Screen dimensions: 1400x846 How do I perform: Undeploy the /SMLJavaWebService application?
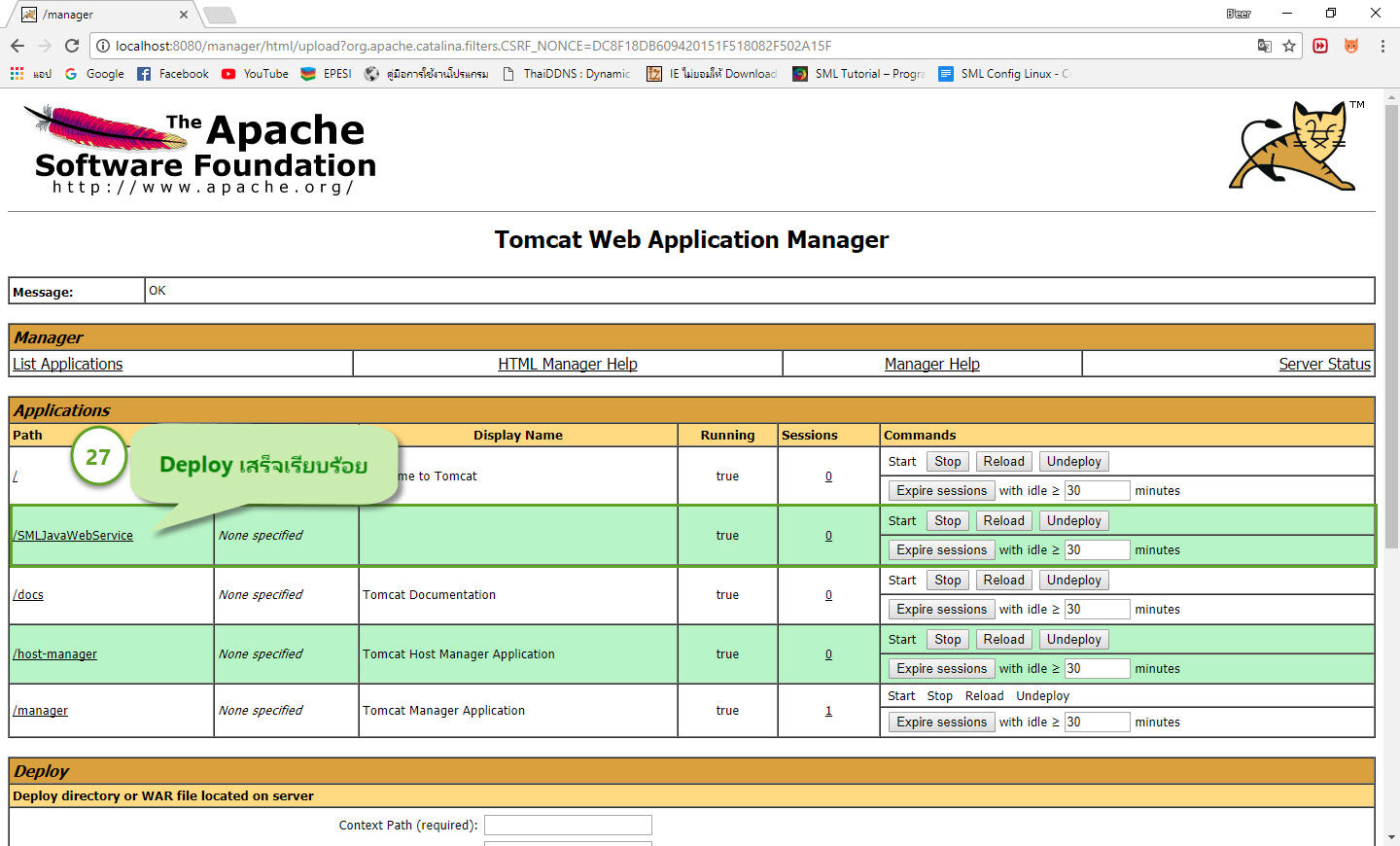(x=1074, y=521)
